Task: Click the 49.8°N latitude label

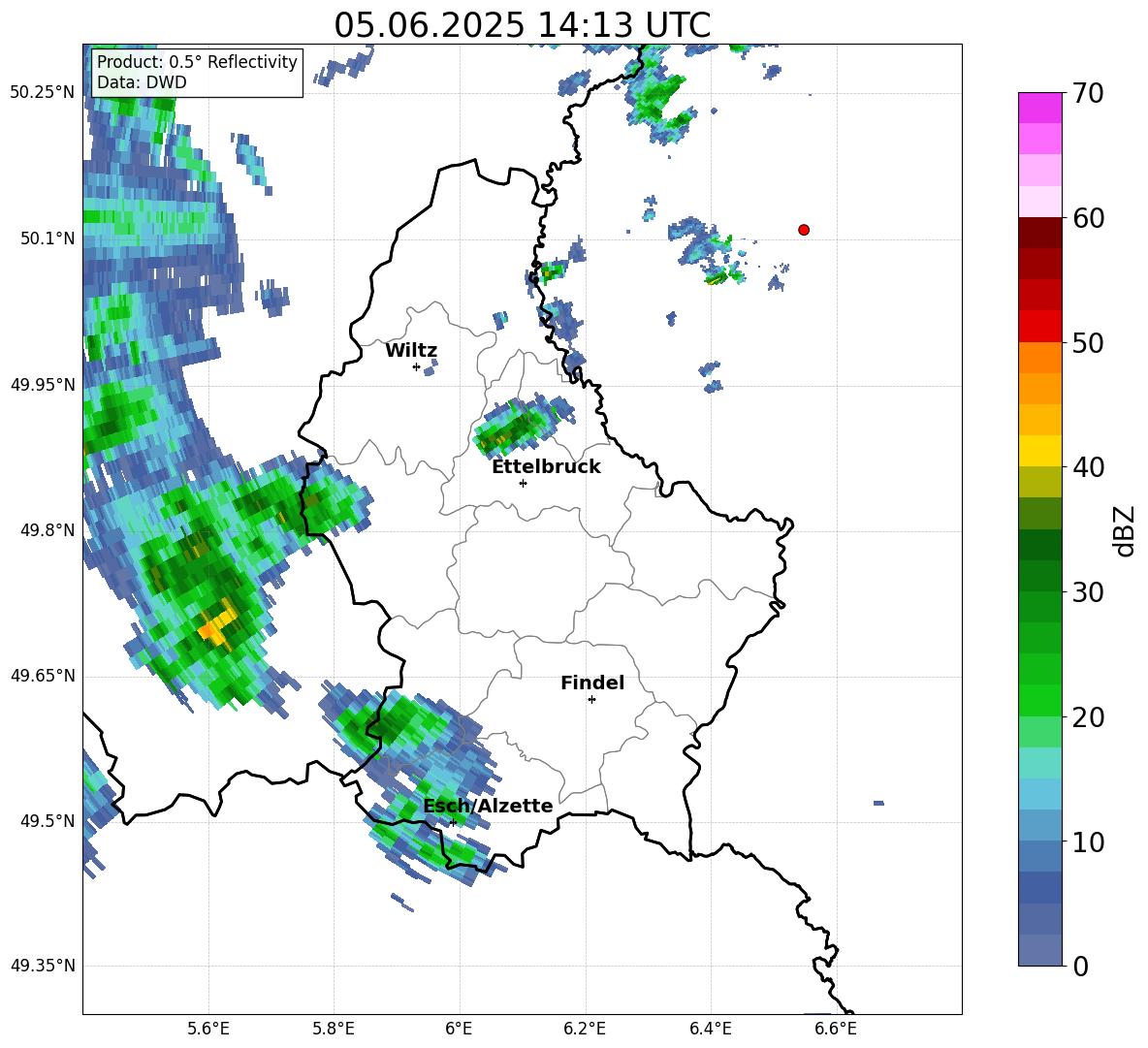Action: (x=48, y=530)
